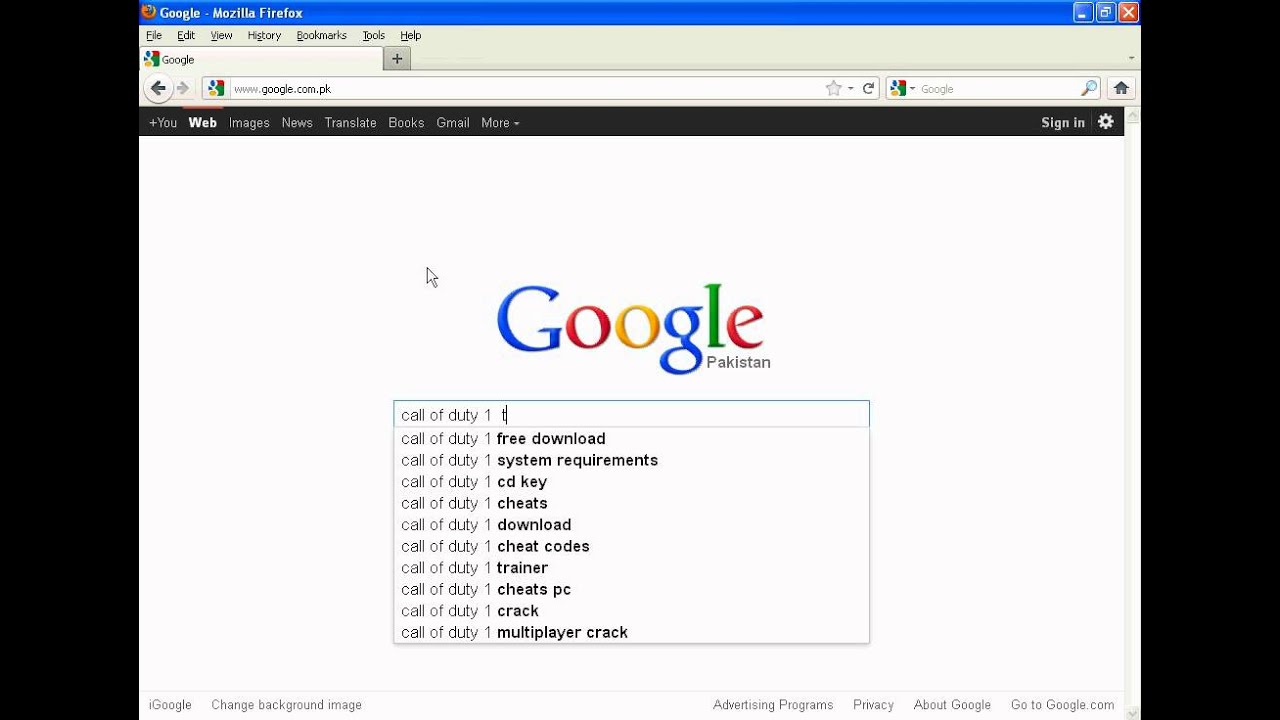The height and width of the screenshot is (720, 1280).
Task: Open About Google footer link
Action: (x=952, y=704)
